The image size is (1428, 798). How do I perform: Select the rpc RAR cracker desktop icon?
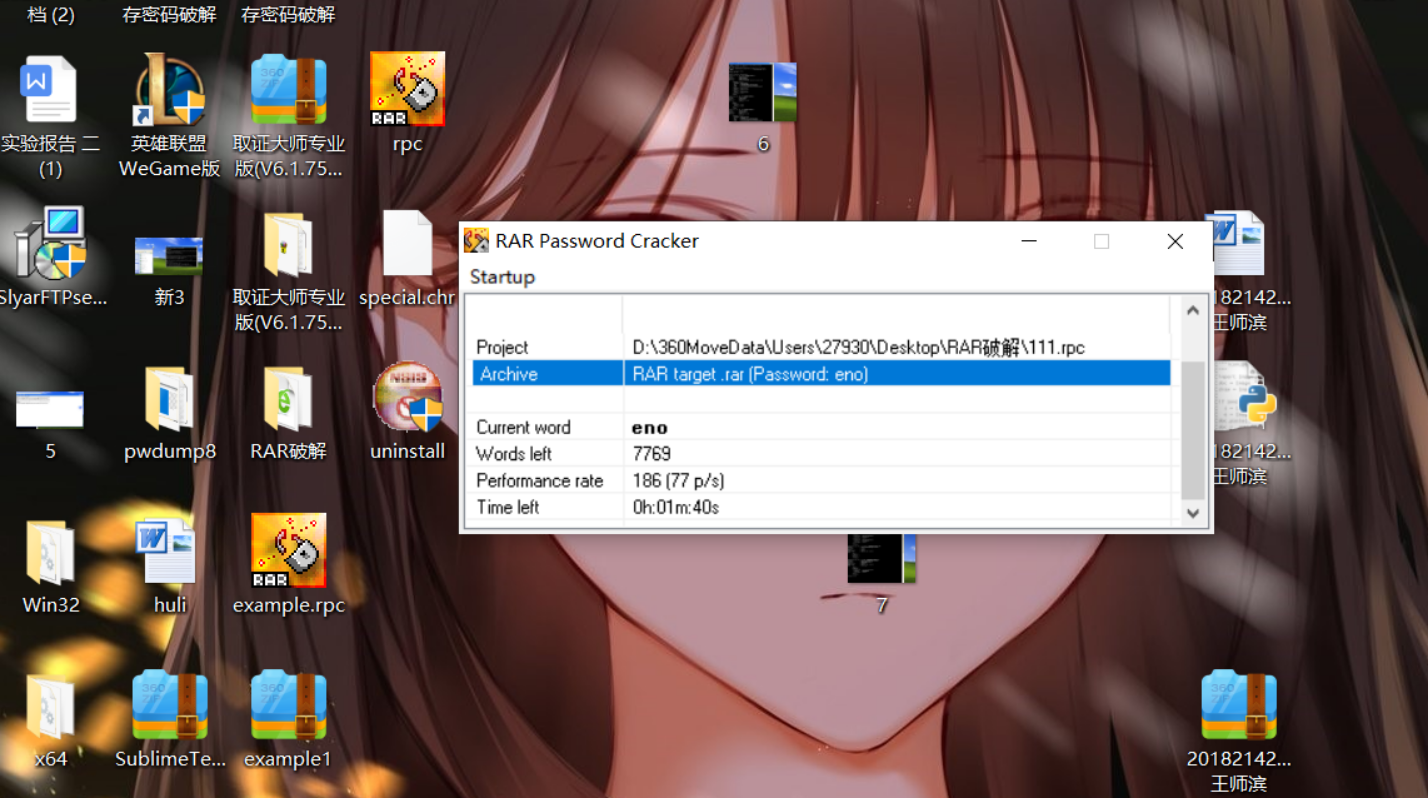tap(407, 90)
